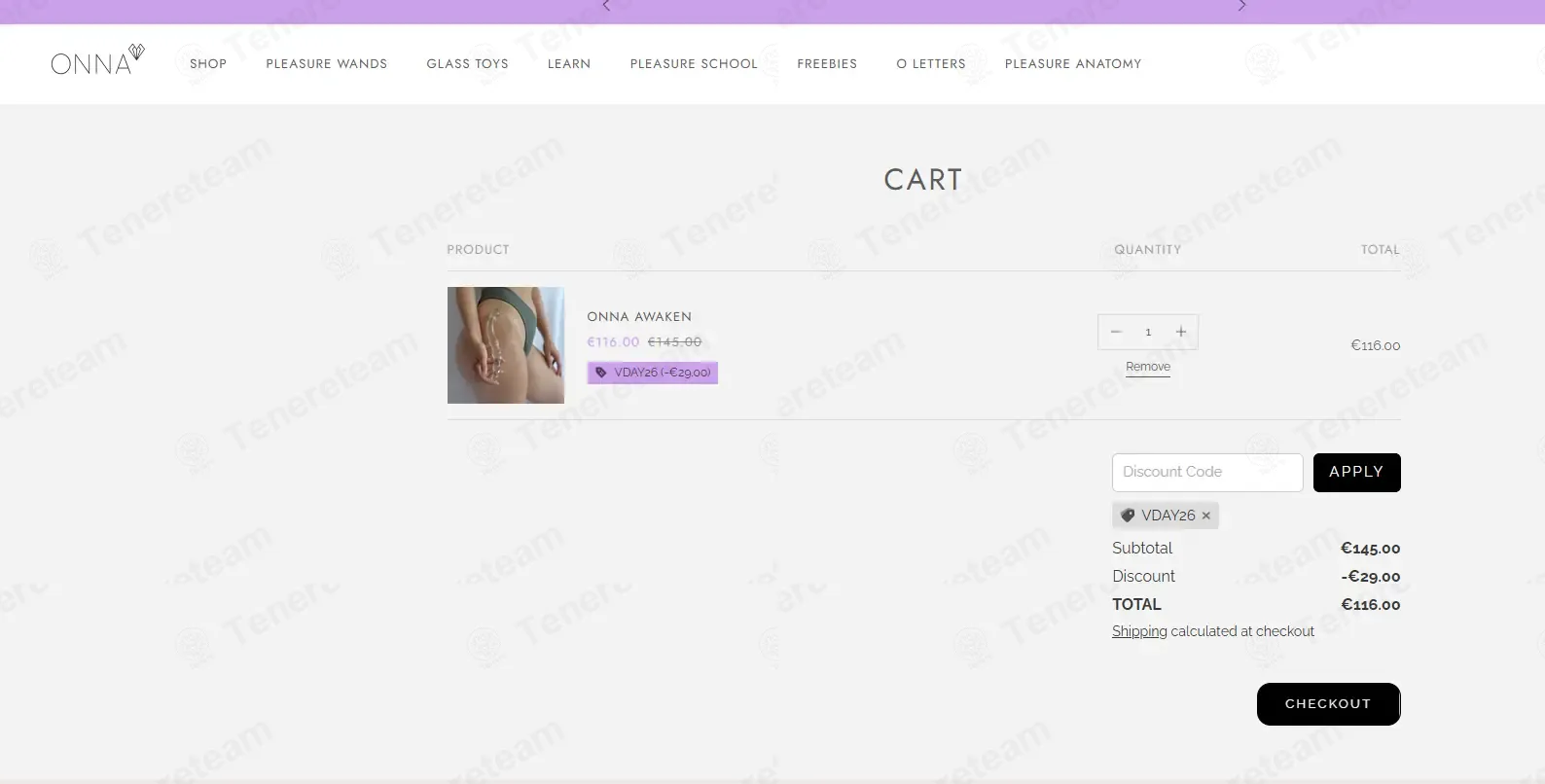Open GLASS TOYS menu item
Screen dimensions: 1545x784
pyautogui.click(x=467, y=64)
